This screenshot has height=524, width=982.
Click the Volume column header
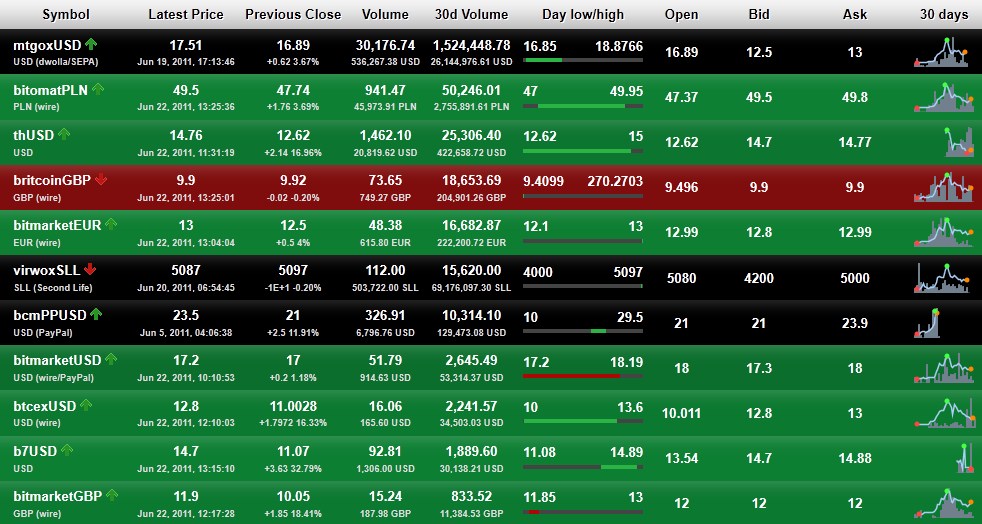385,15
